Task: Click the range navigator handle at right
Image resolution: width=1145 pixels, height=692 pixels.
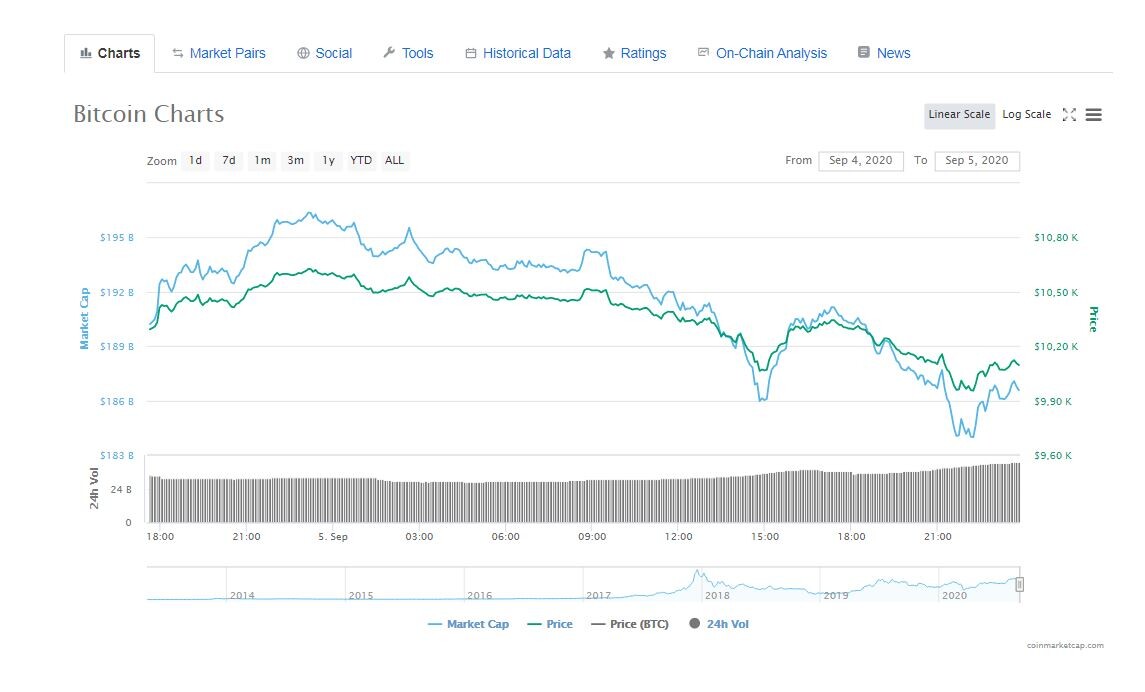Action: (x=1019, y=584)
